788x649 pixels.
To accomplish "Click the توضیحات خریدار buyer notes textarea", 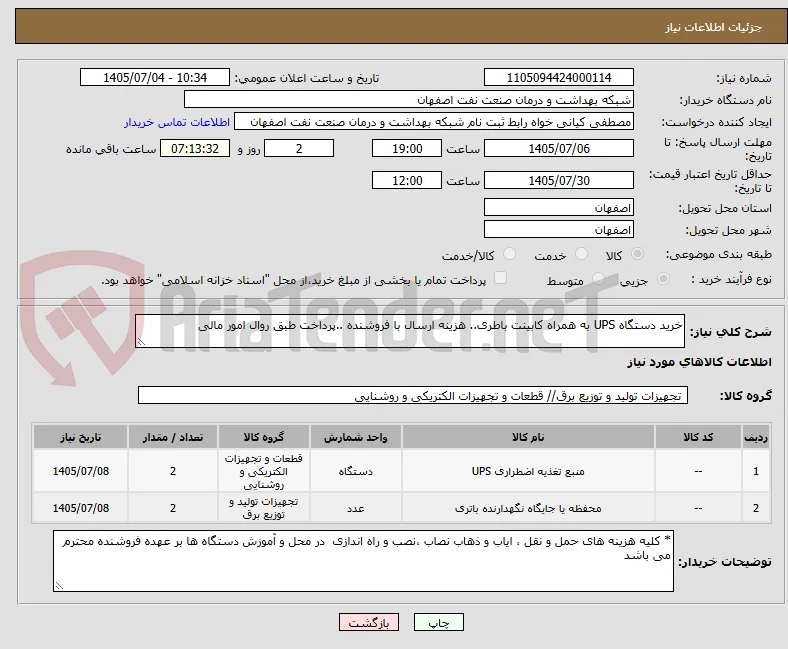I will pos(363,561).
